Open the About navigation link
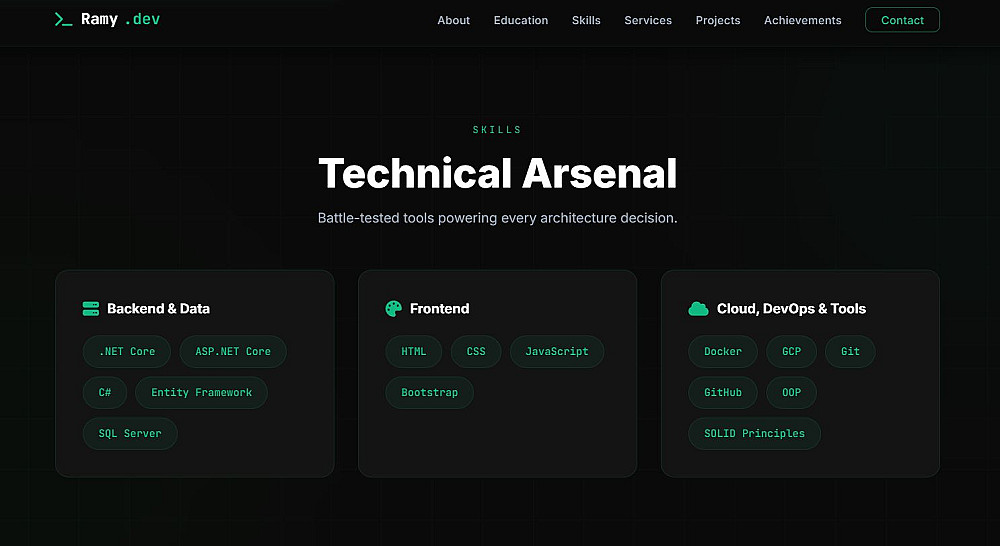This screenshot has width=1000, height=546. pos(453,20)
